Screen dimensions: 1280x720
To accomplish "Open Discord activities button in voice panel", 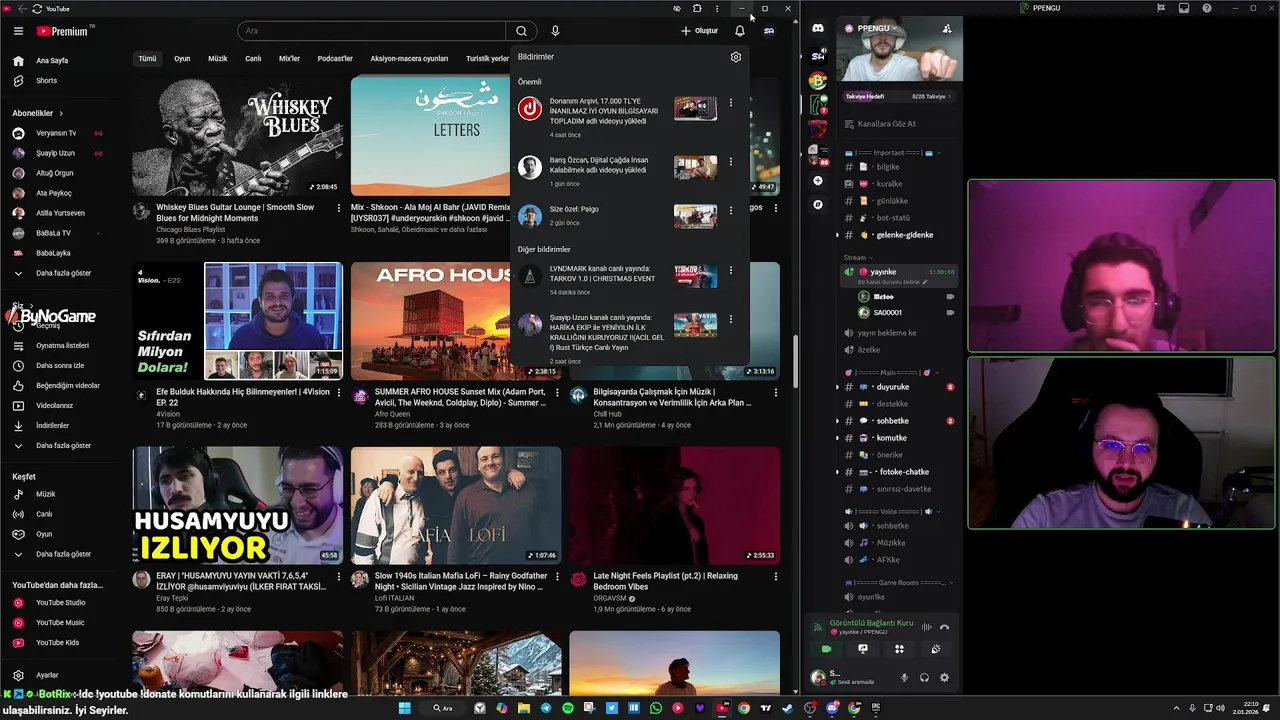I will [899, 649].
